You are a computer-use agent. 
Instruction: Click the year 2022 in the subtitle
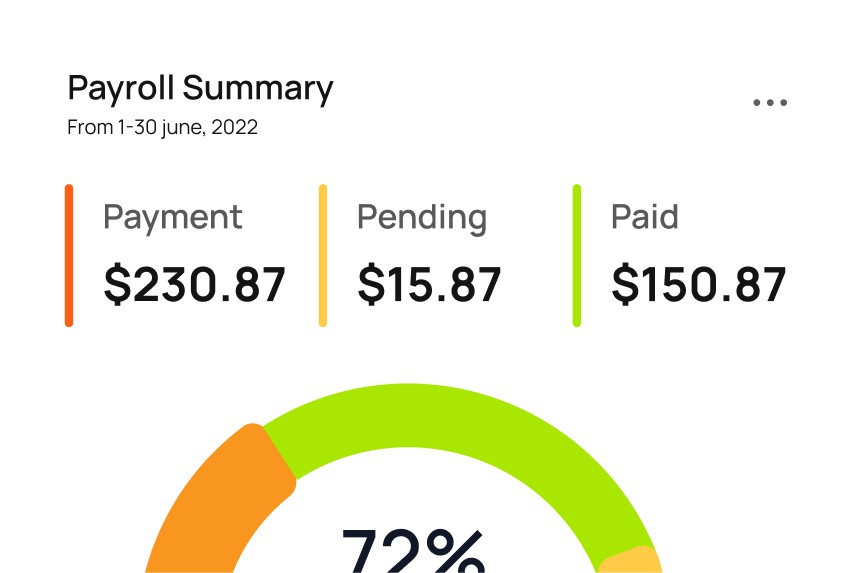point(234,128)
